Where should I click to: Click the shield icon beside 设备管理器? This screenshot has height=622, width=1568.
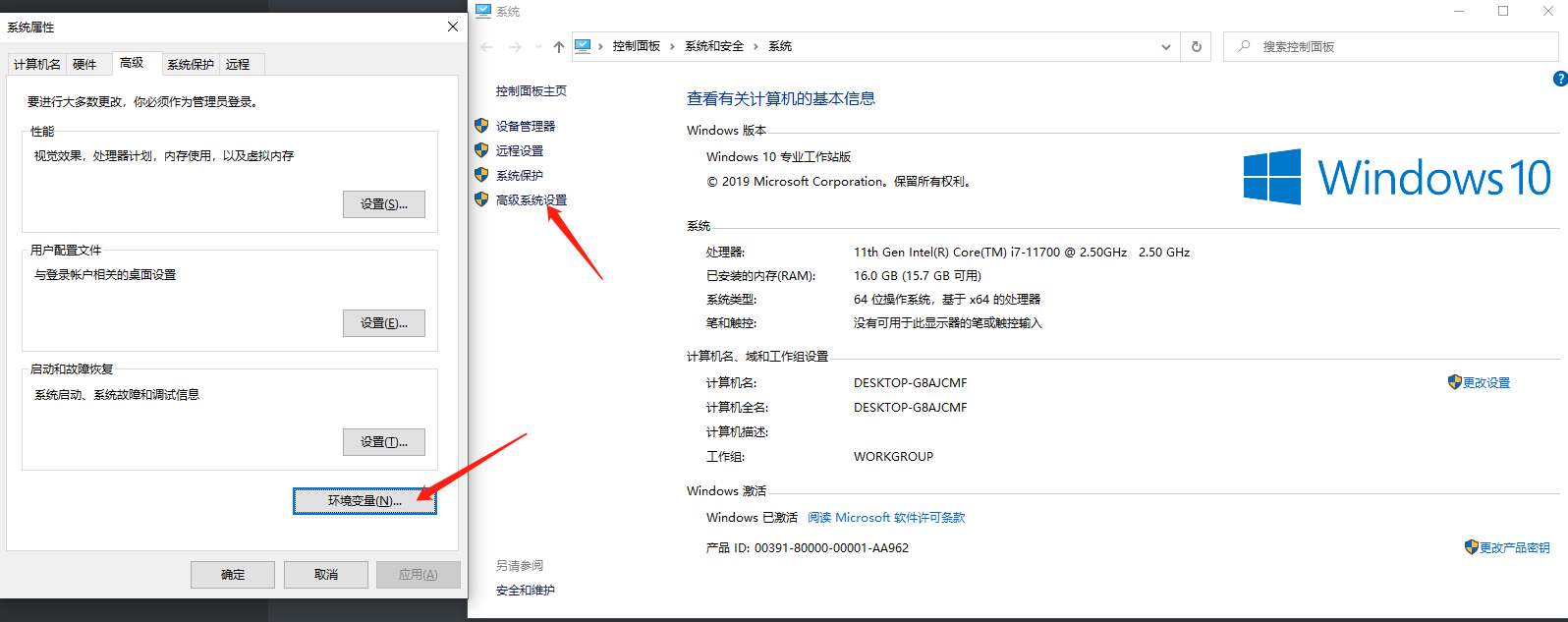coord(481,126)
